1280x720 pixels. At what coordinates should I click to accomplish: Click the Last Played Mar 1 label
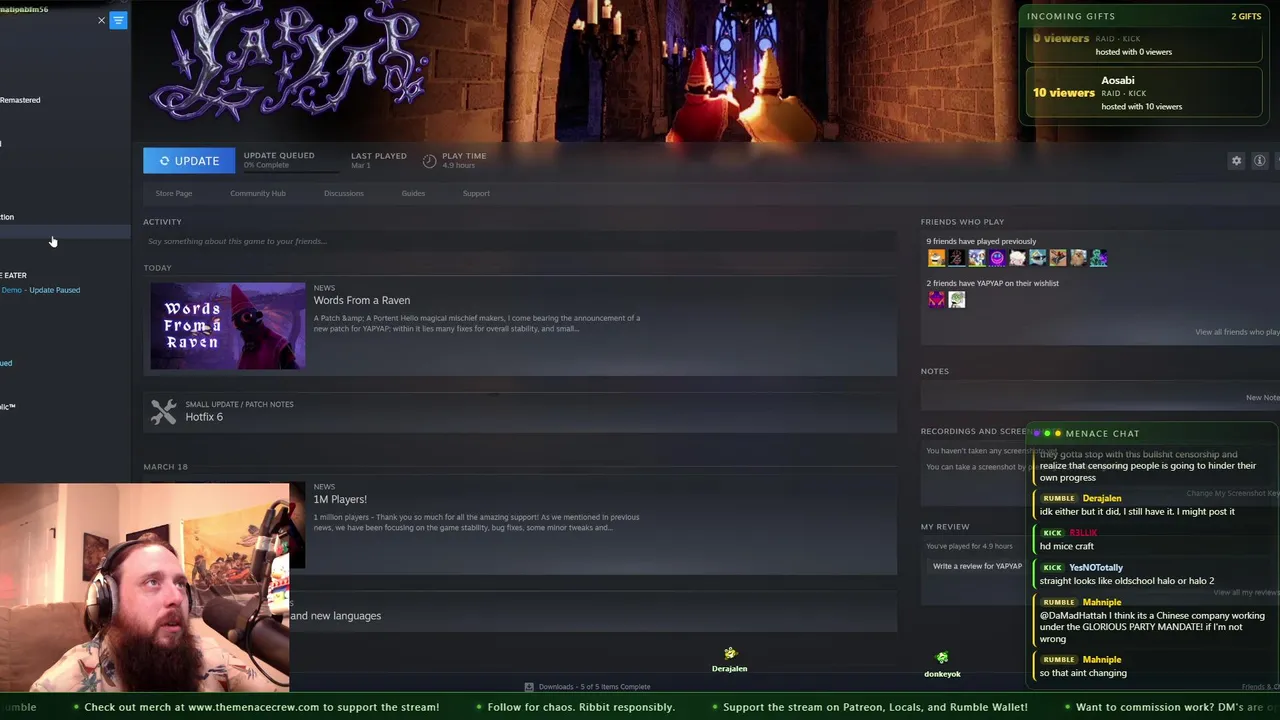point(378,160)
